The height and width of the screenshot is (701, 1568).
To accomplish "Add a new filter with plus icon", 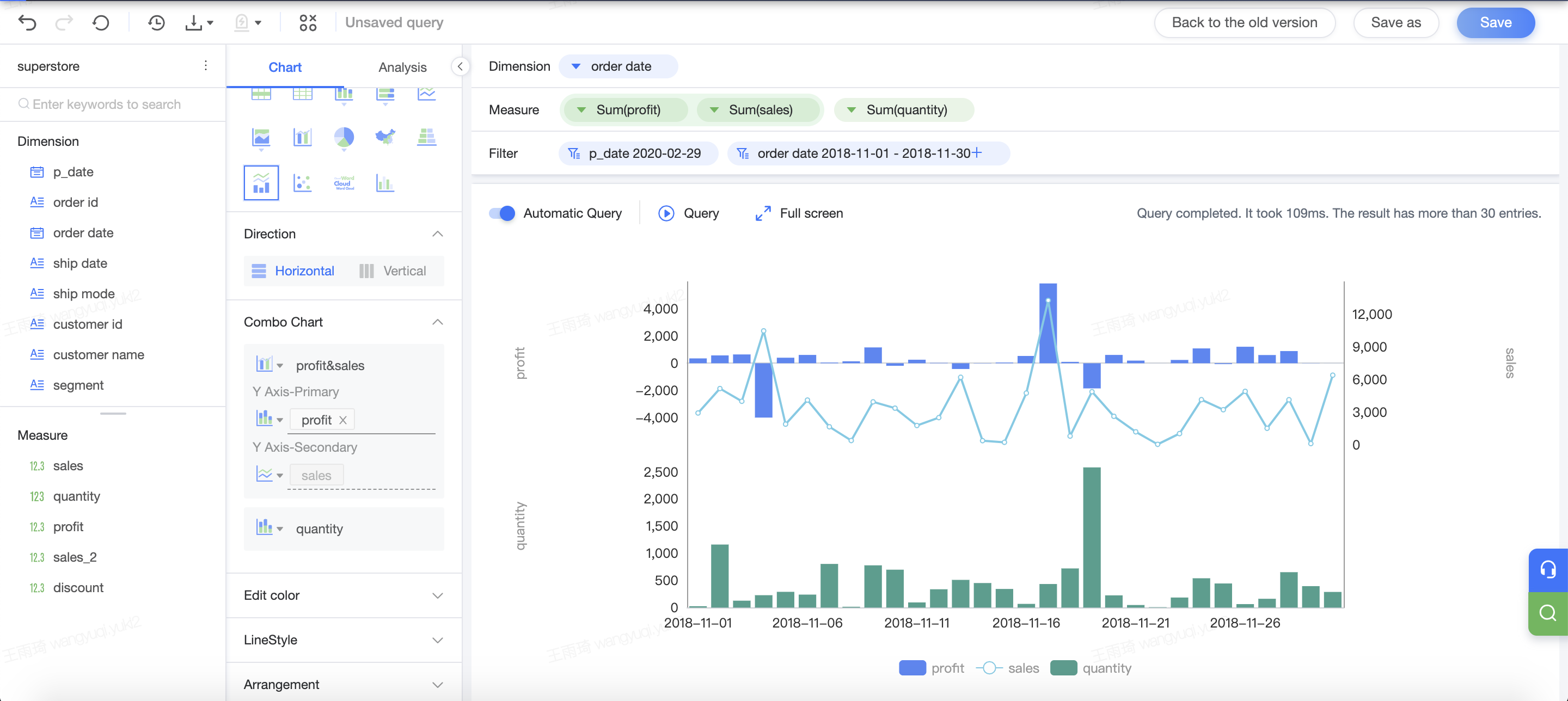I will point(976,153).
